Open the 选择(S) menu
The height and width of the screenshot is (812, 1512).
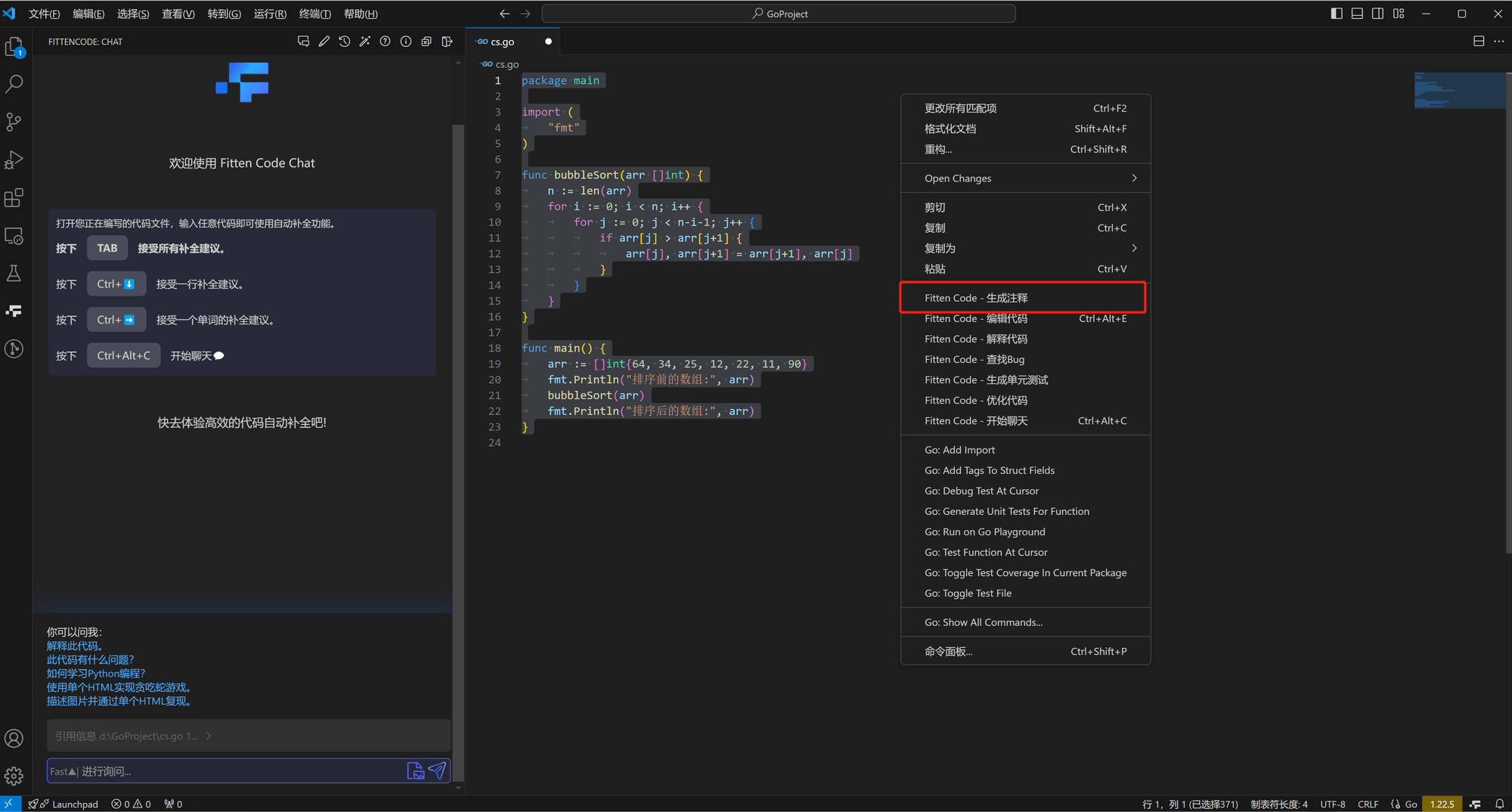click(x=133, y=14)
